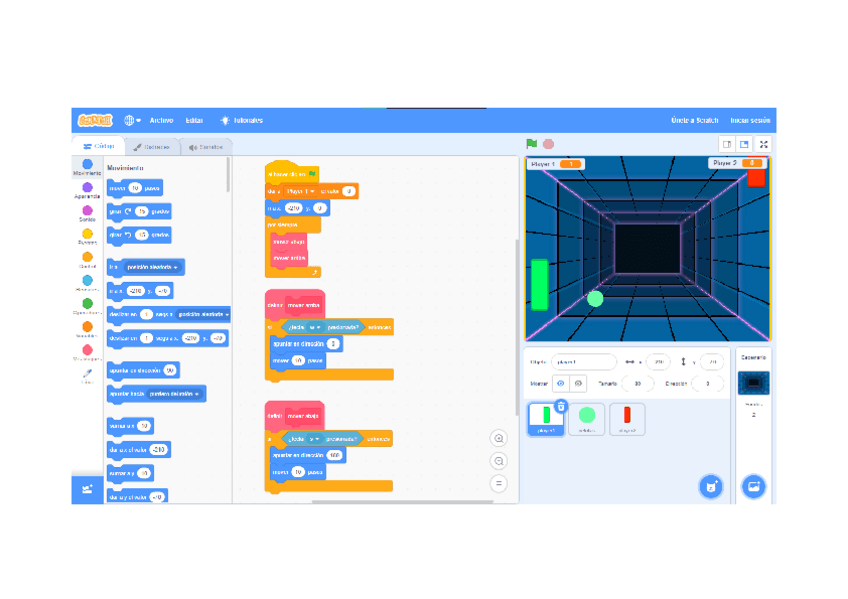Viewport: 848px width, 599px height.
Task: Open posición aleatoria dropdown in 'ir a' block
Action: coord(152,267)
